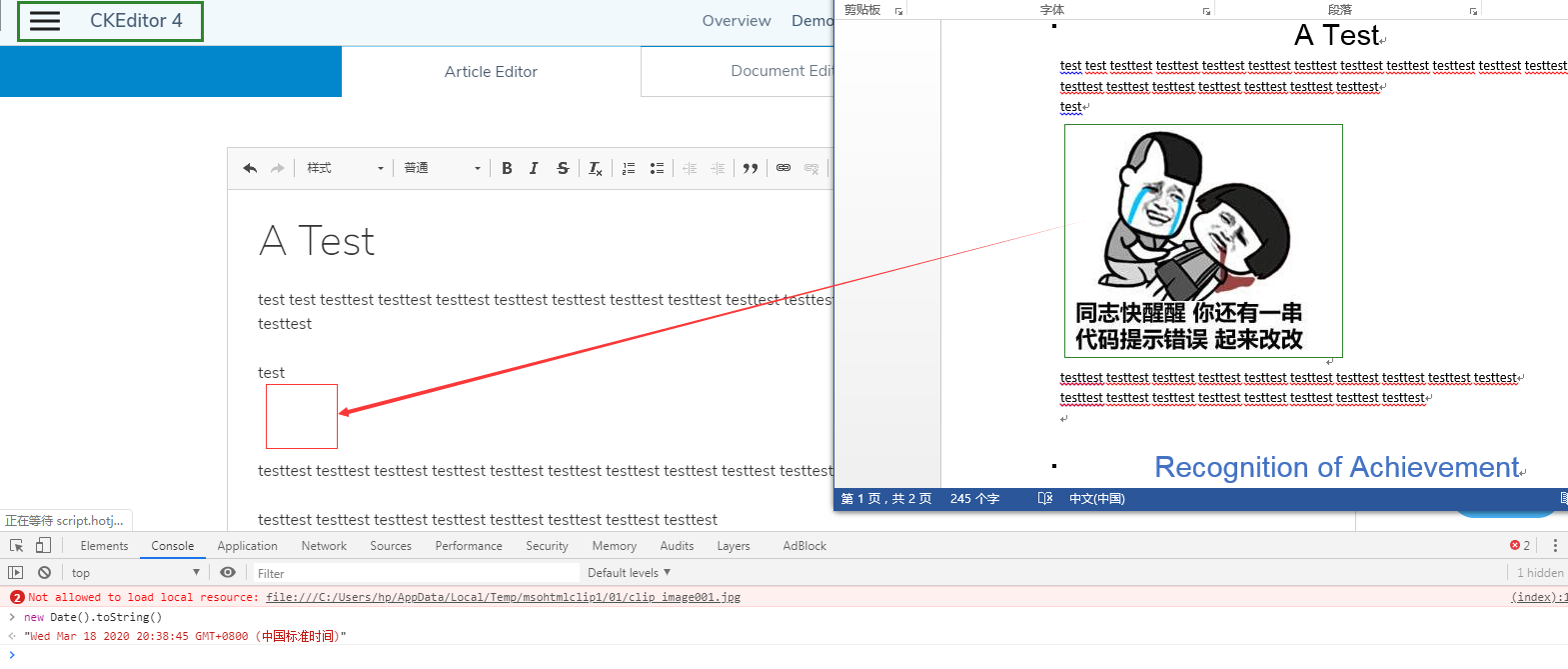Click the '1 hidden' messages label

tap(1540, 573)
